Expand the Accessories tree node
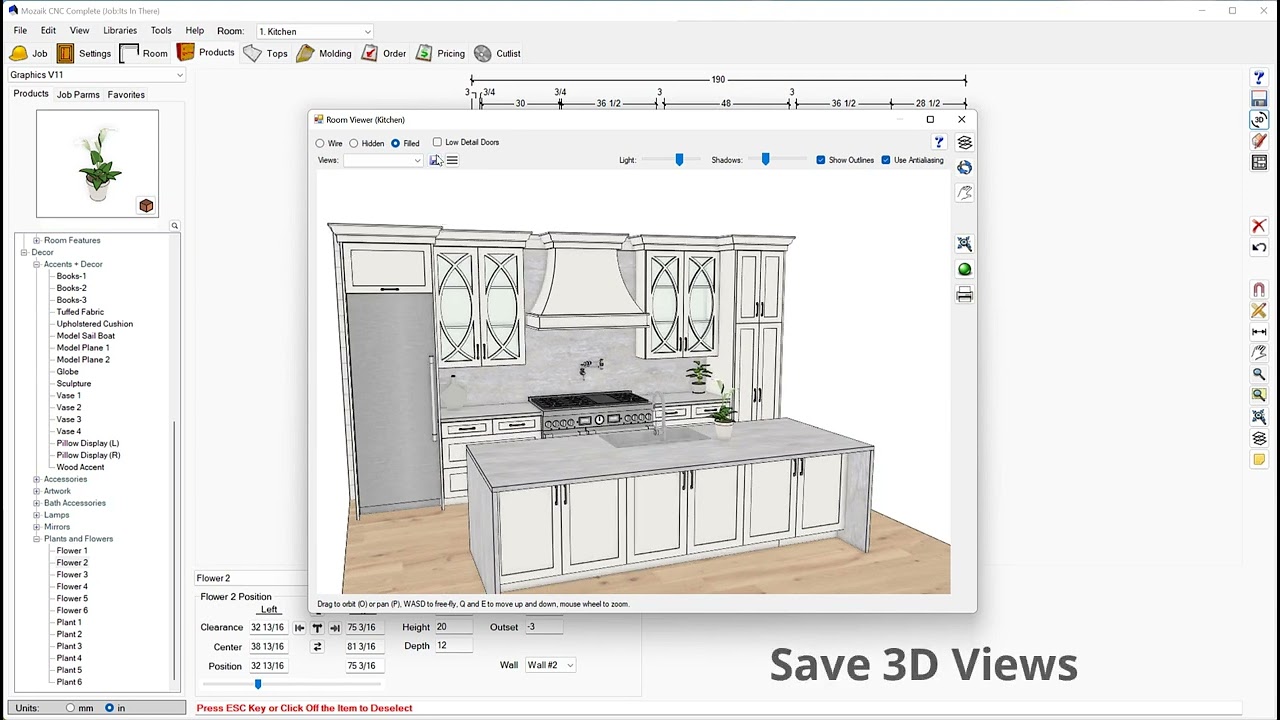Image resolution: width=1280 pixels, height=720 pixels. coord(37,480)
